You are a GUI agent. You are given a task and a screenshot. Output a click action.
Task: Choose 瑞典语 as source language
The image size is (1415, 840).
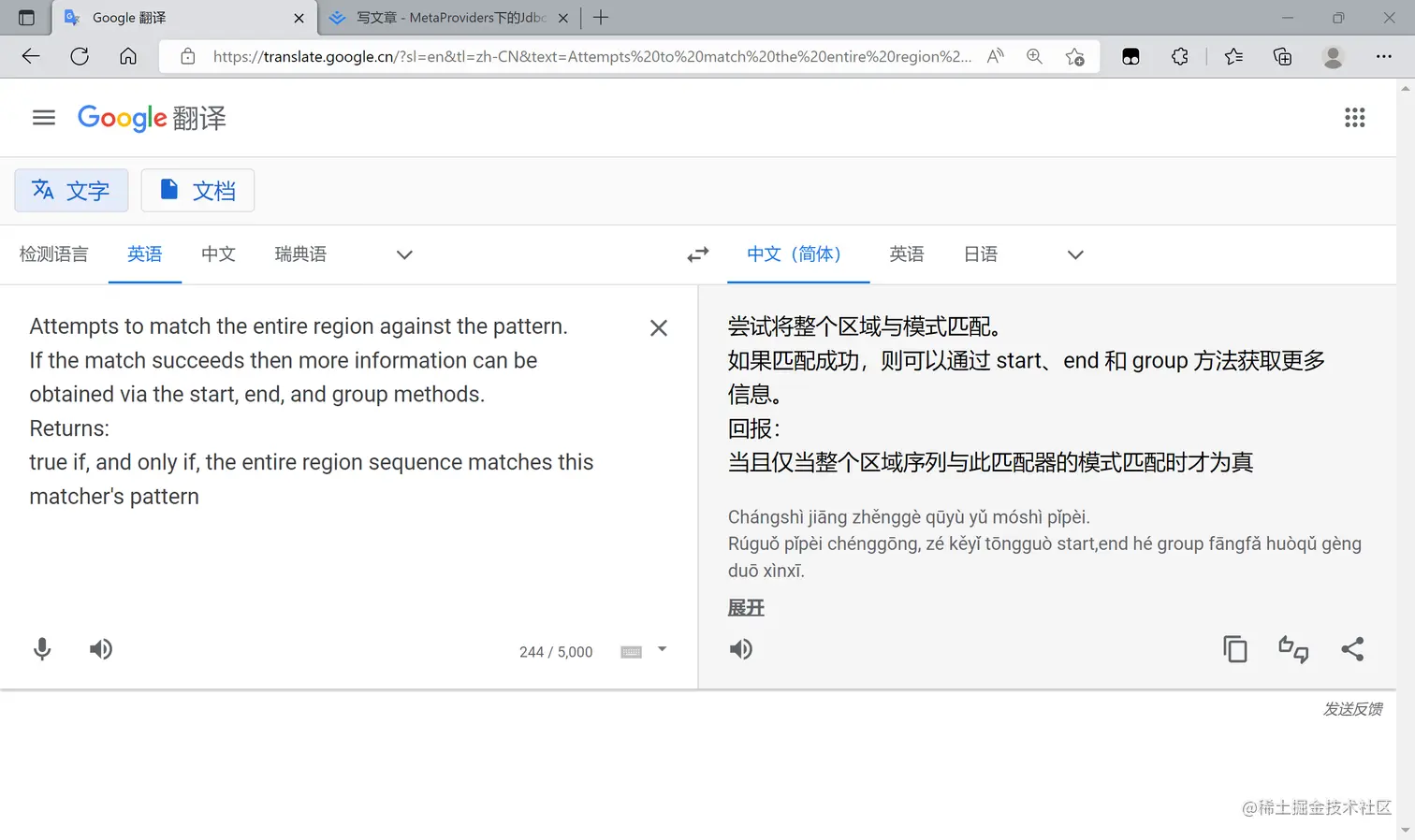(300, 254)
